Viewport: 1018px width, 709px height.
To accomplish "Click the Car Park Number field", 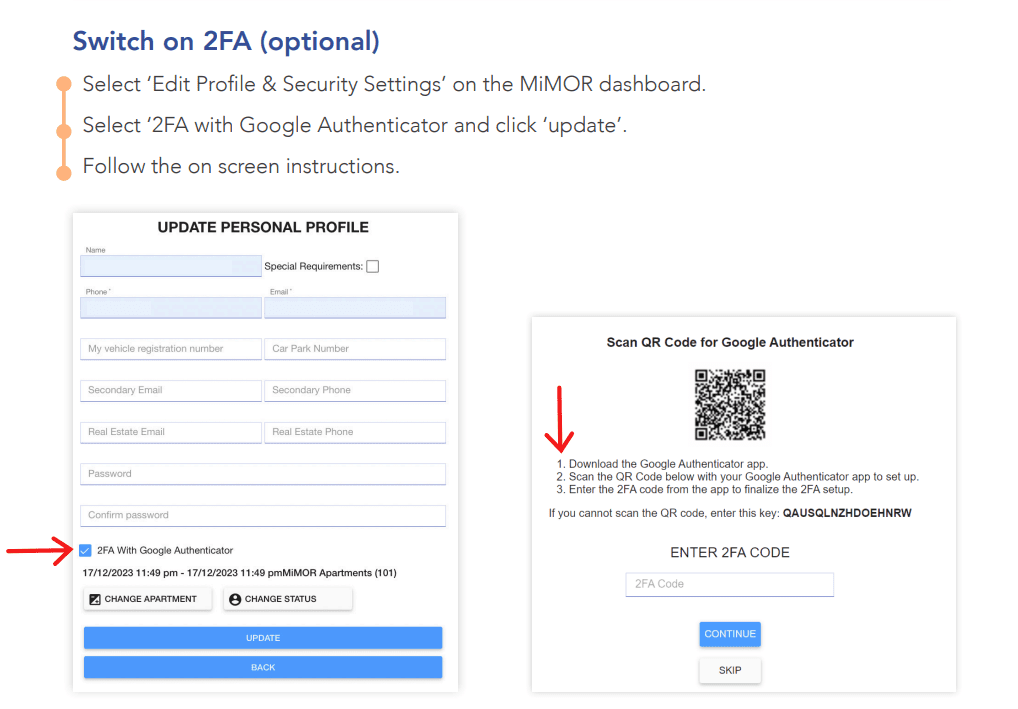I will tap(355, 349).
